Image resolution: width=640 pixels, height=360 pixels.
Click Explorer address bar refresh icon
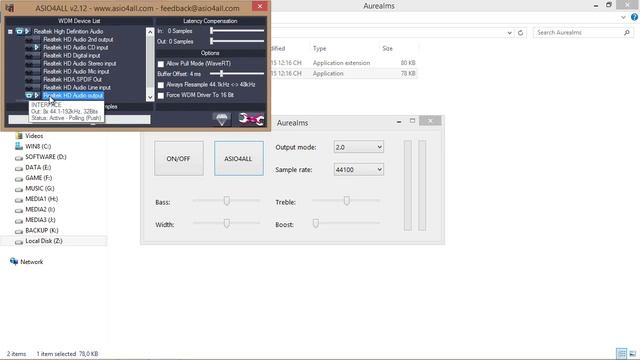coord(520,33)
